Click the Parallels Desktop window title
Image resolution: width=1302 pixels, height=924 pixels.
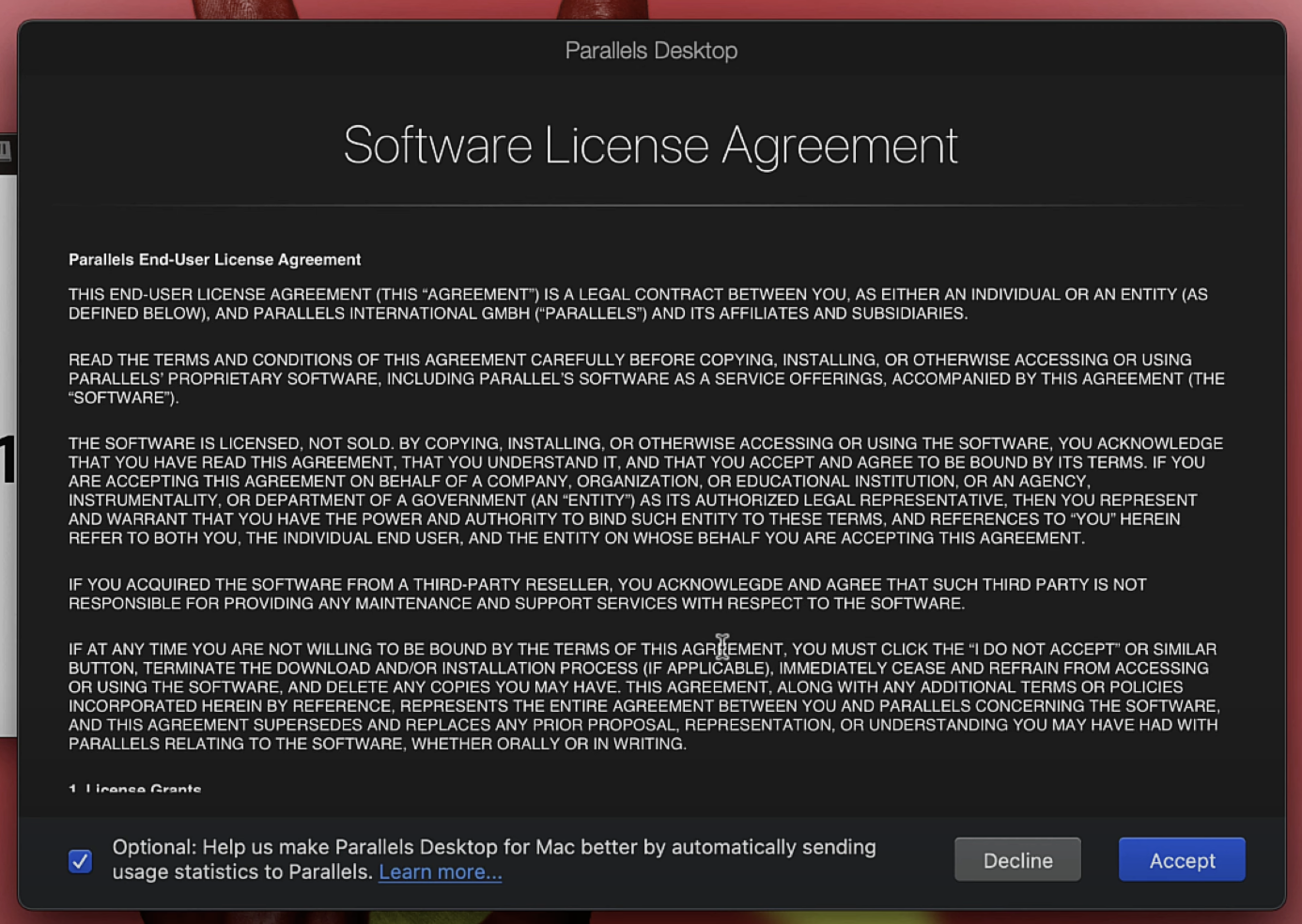click(x=651, y=50)
